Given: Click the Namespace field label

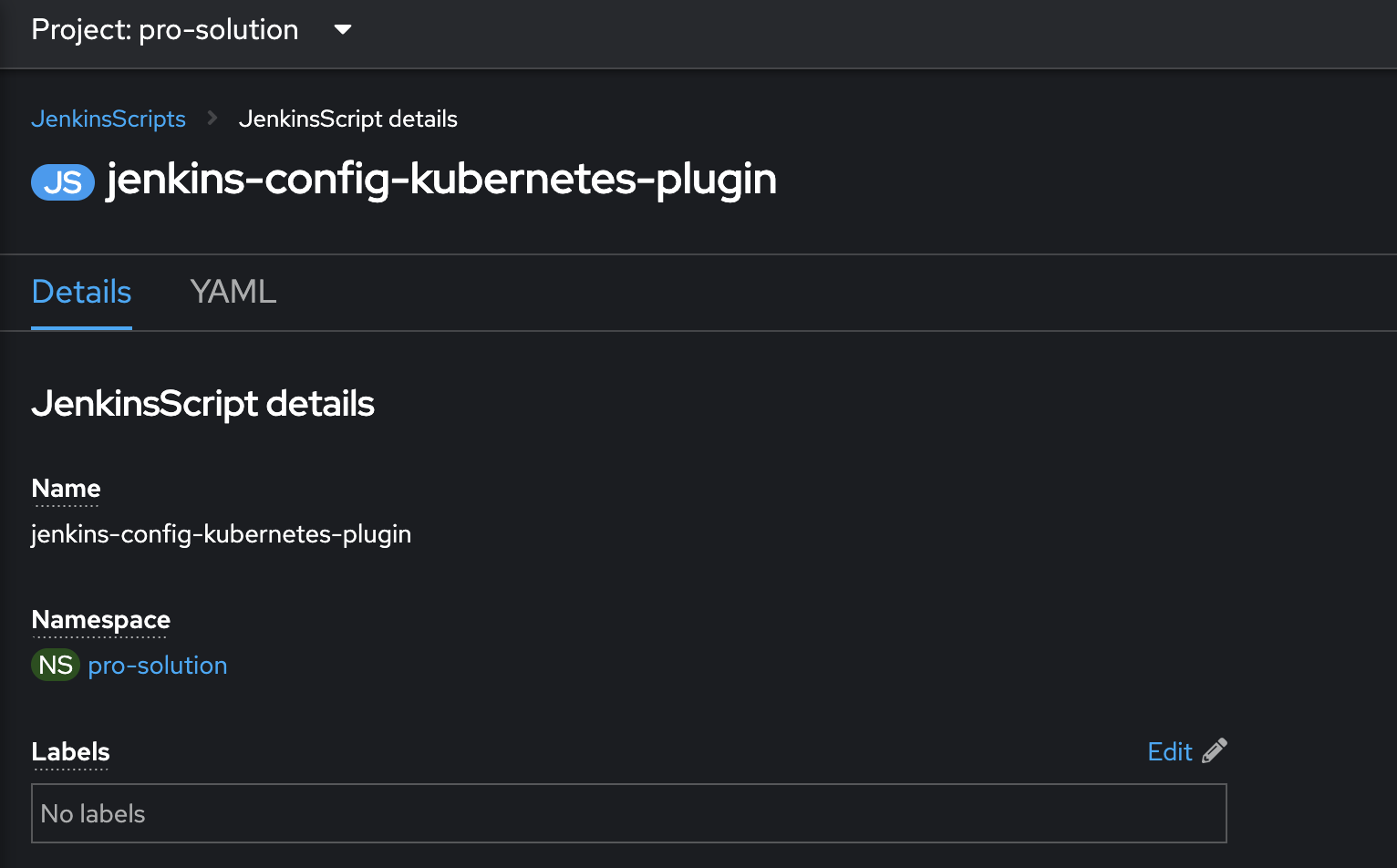Looking at the screenshot, I should click(101, 620).
